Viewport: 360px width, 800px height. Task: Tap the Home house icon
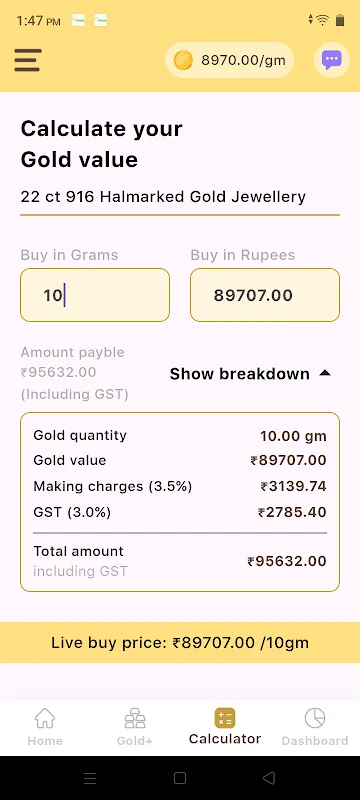point(45,718)
